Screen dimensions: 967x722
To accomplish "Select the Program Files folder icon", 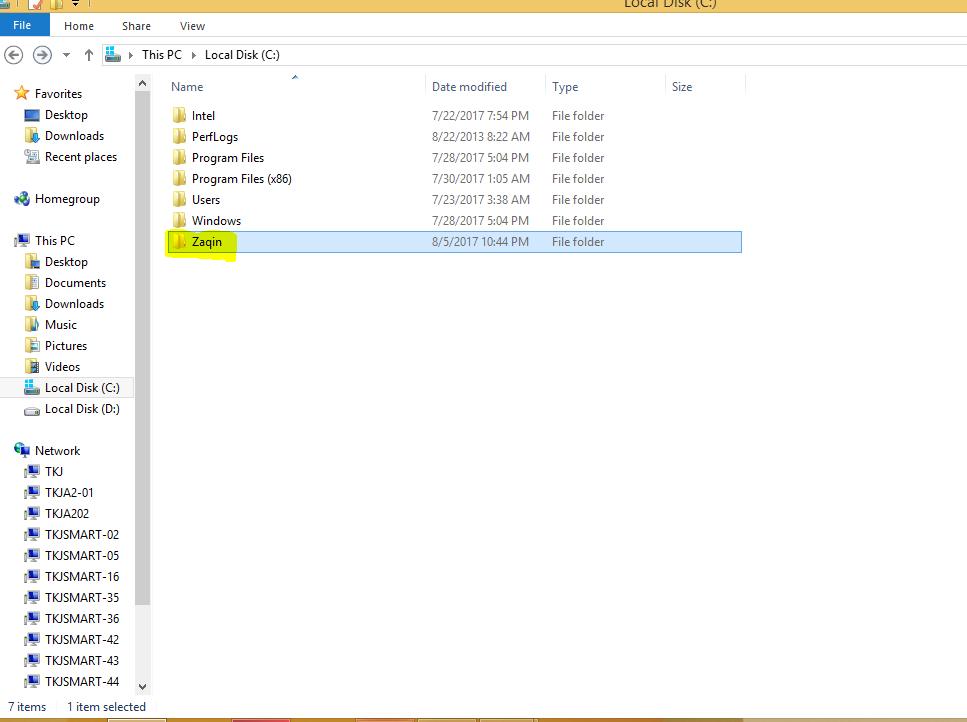I will (x=179, y=157).
